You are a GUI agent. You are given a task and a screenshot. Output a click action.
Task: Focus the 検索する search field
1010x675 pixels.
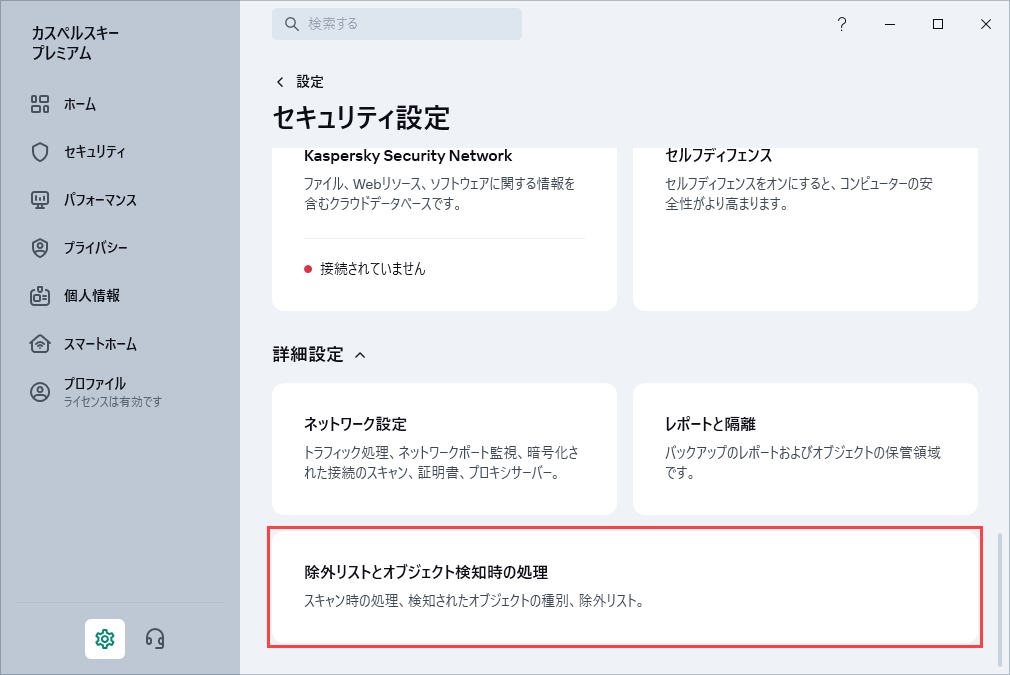[397, 24]
